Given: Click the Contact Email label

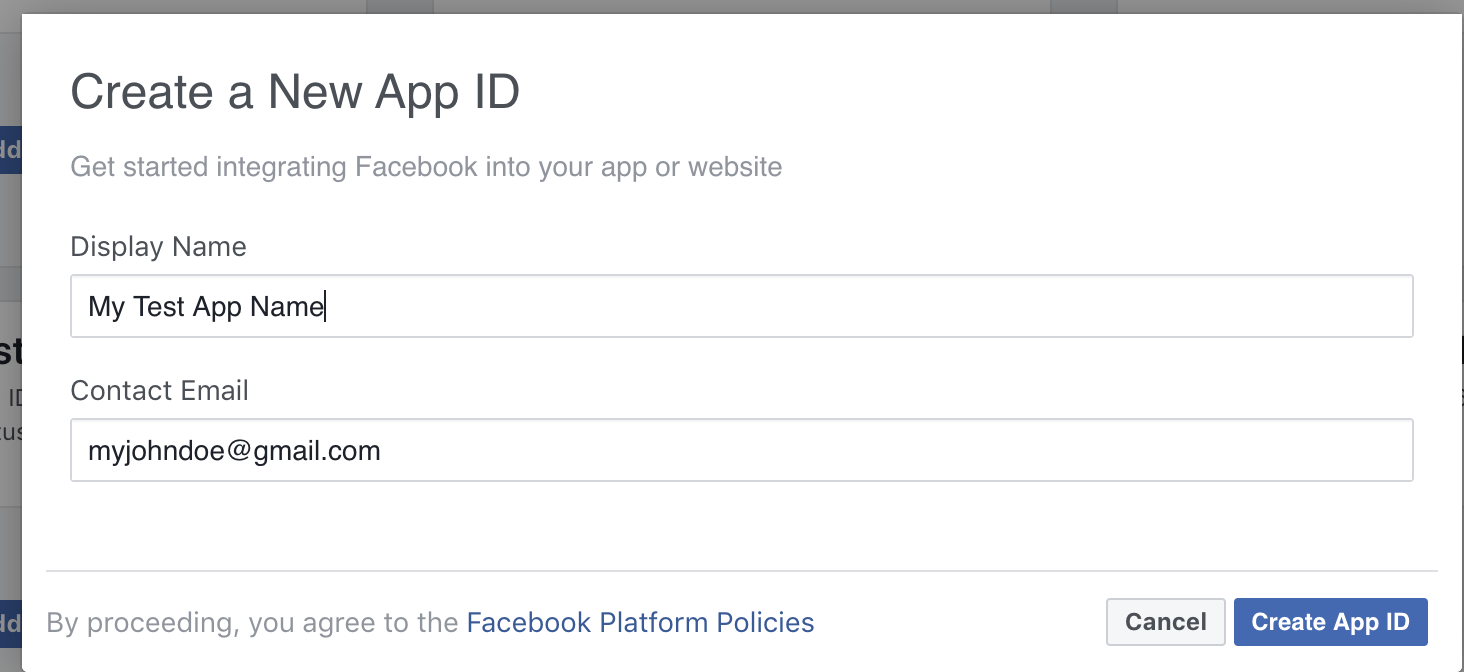Looking at the screenshot, I should [x=159, y=391].
